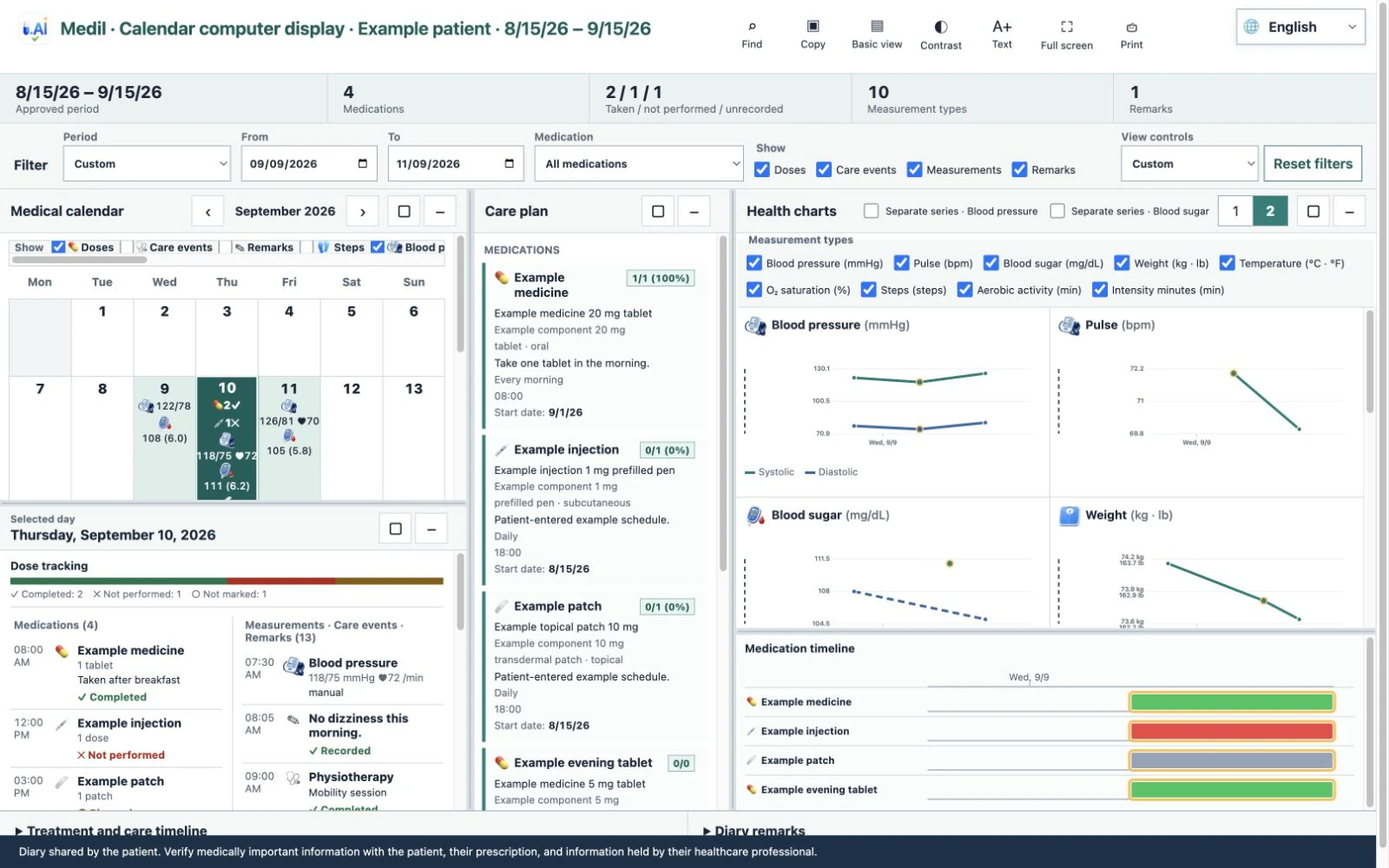Collapse the Care plan panel
Screen dimensions: 1389x868
coord(694,211)
